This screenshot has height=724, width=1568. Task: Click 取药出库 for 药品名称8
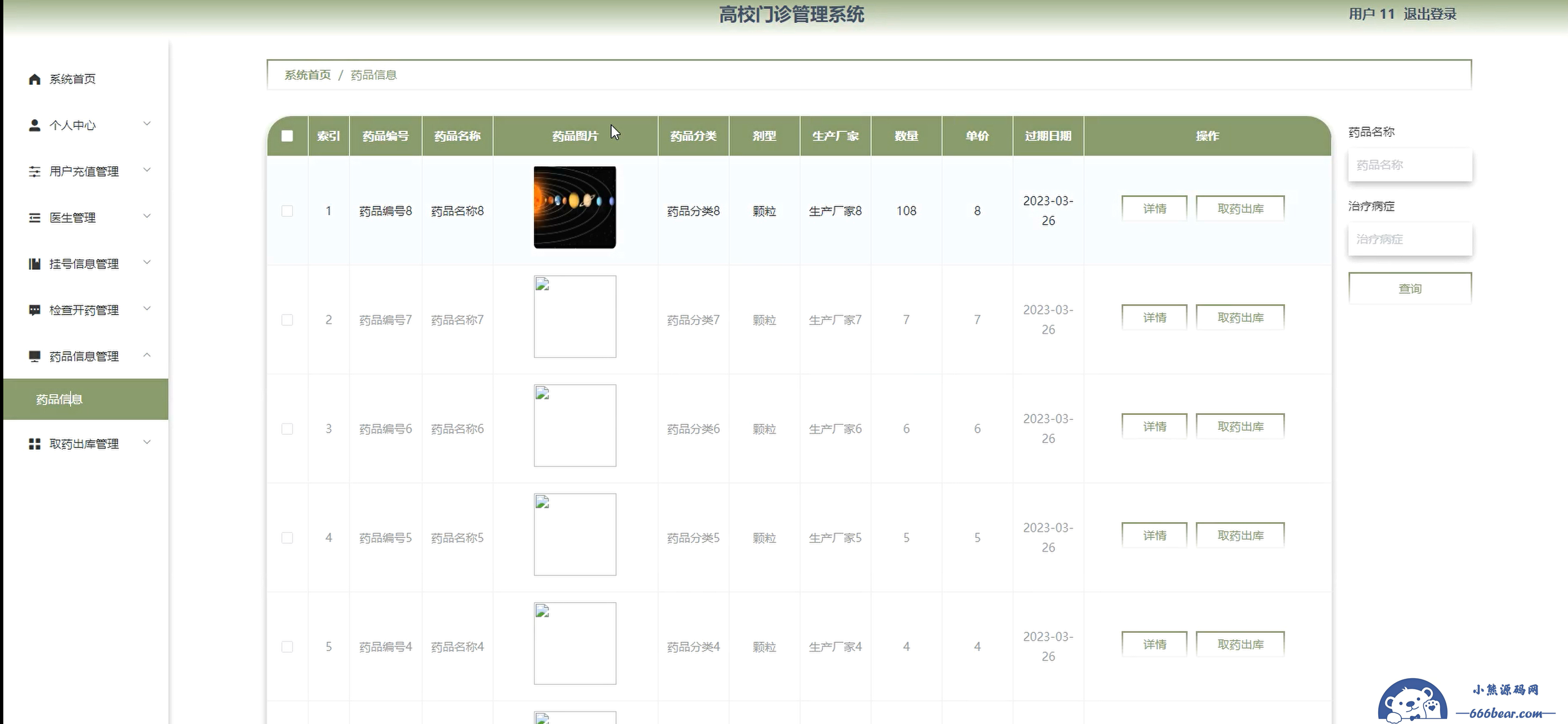pos(1240,209)
